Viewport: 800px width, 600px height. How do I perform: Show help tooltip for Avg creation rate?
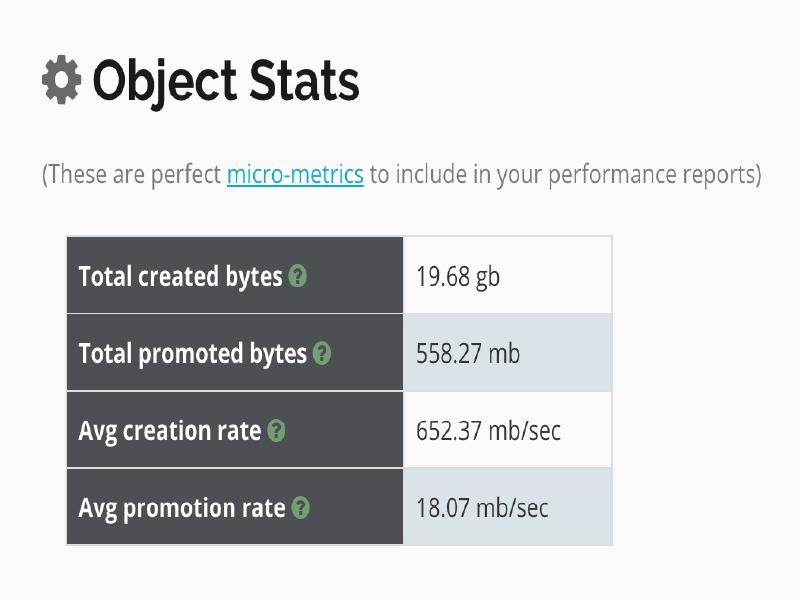276,431
